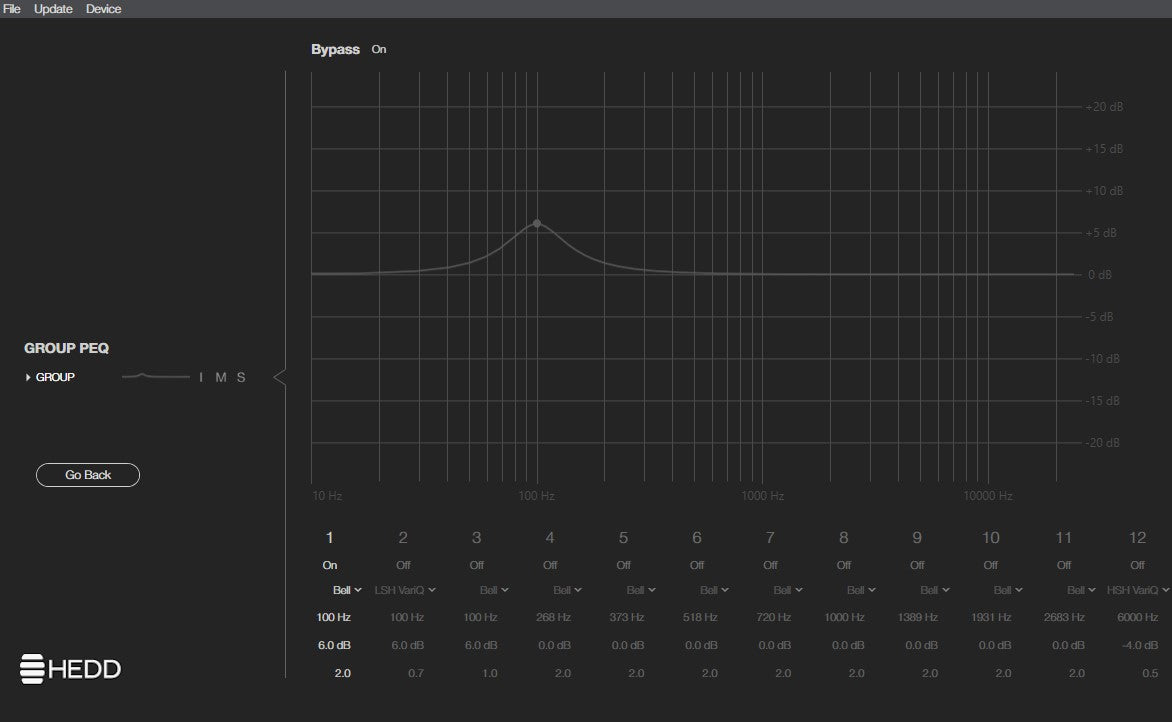Select the 100 Hz EQ node on graph
This screenshot has height=722, width=1172.
[x=537, y=223]
